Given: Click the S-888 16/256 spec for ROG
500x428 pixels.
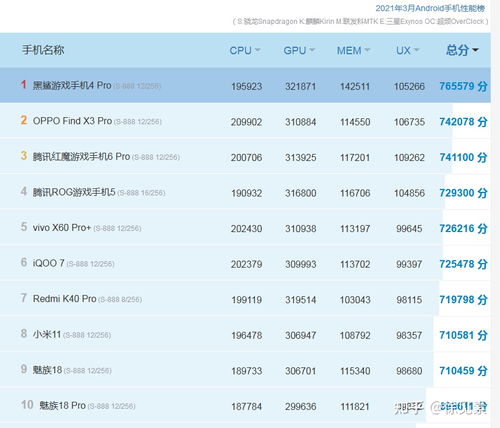Looking at the screenshot, I should (x=141, y=193).
